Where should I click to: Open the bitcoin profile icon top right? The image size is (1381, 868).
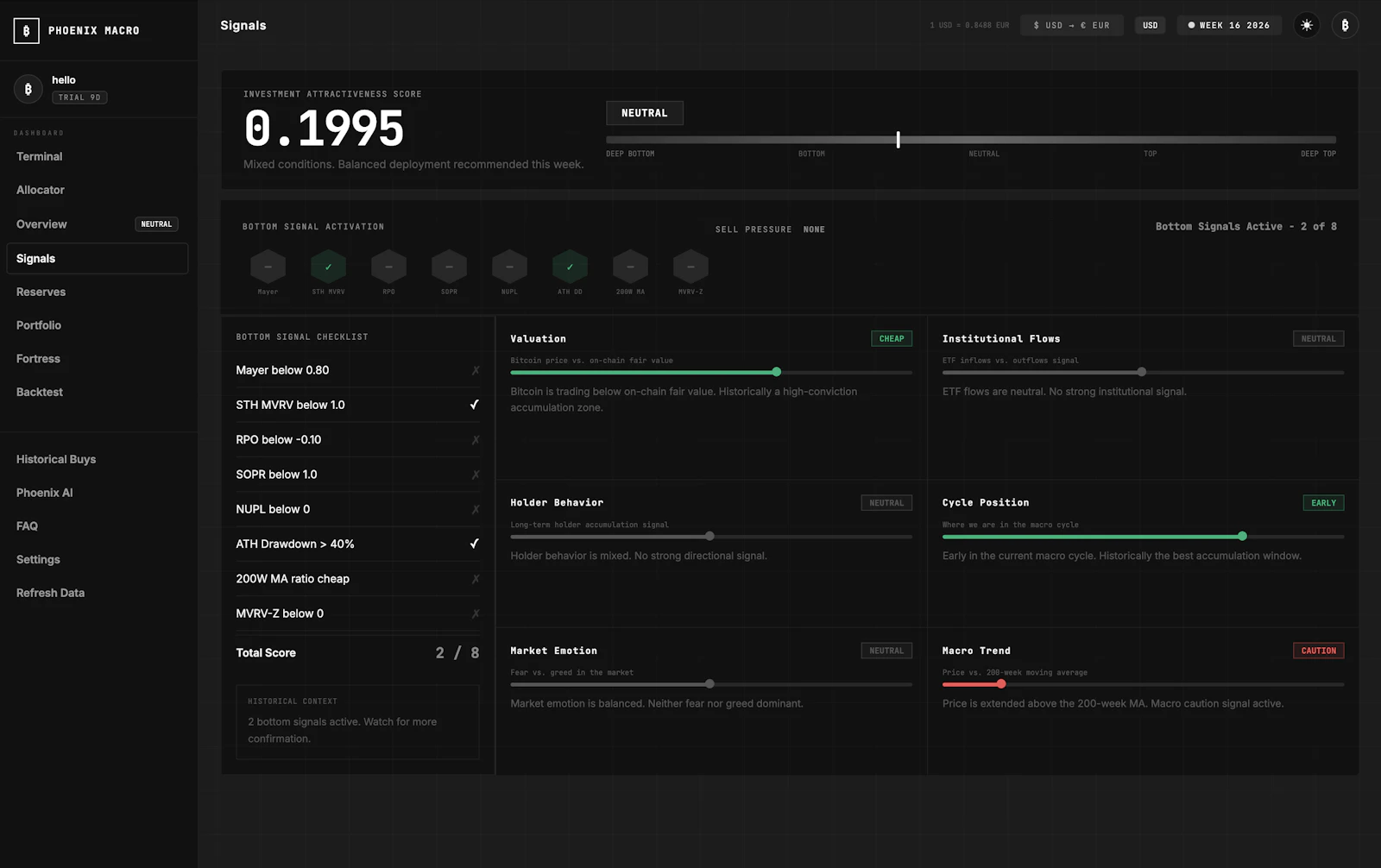click(1345, 25)
